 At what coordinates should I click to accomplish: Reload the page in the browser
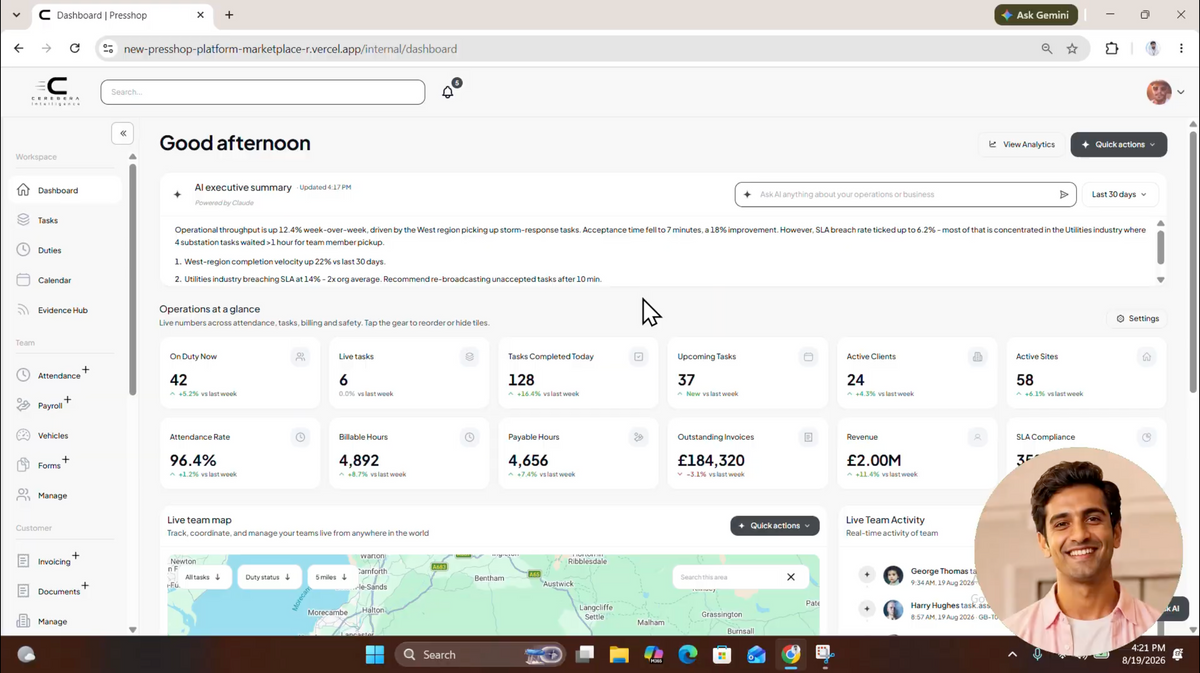click(x=74, y=48)
